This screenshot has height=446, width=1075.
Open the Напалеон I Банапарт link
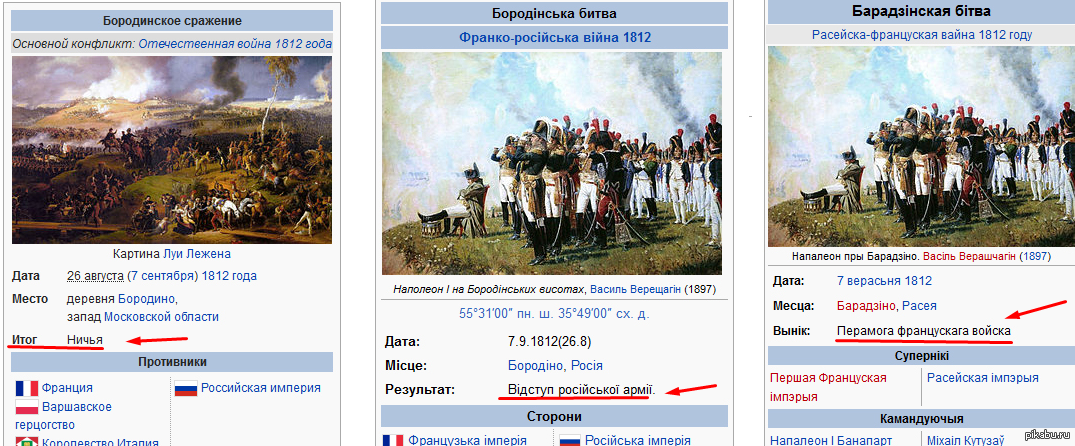pyautogui.click(x=831, y=440)
